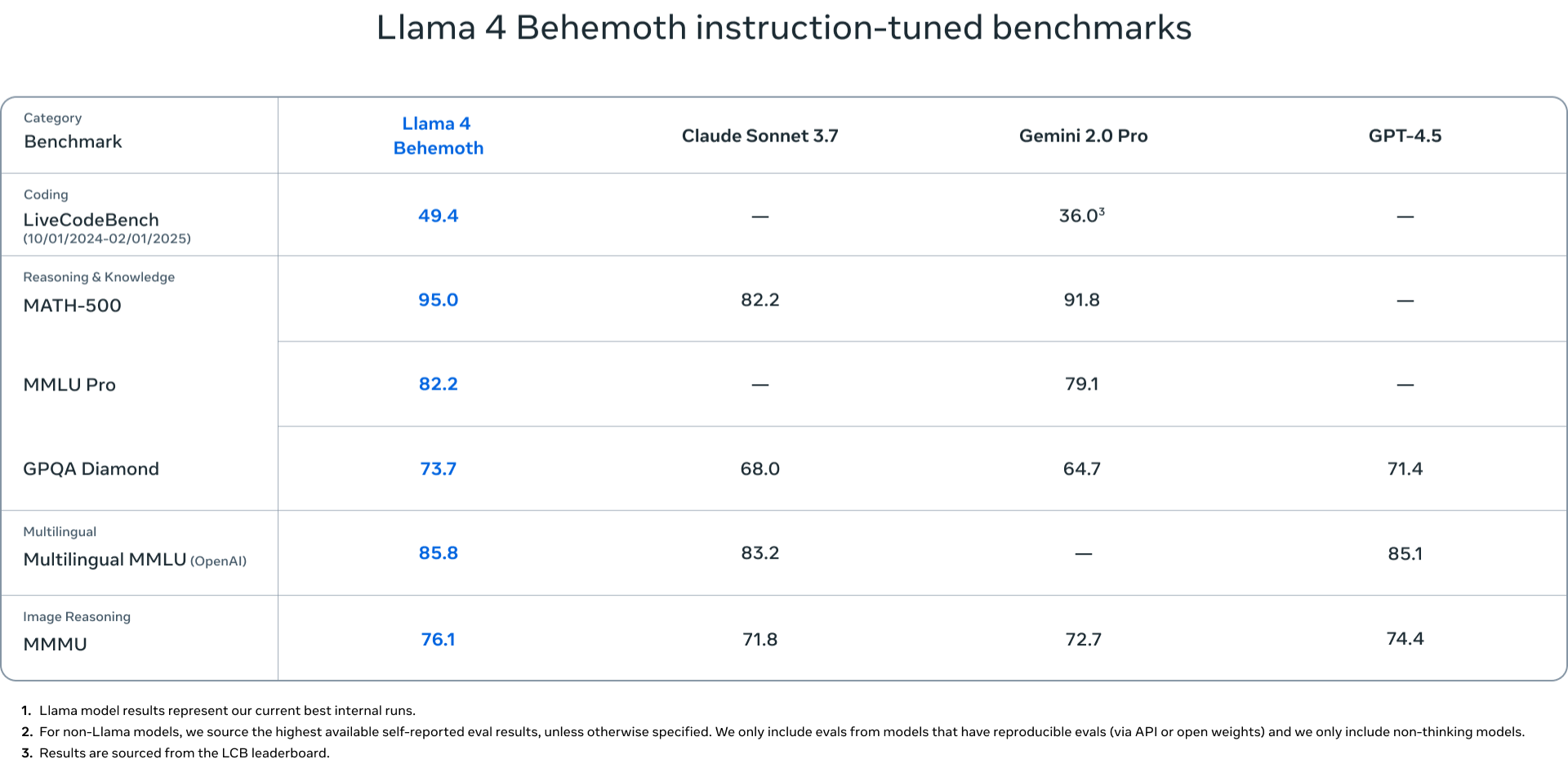Click the table title heading text

point(784,28)
